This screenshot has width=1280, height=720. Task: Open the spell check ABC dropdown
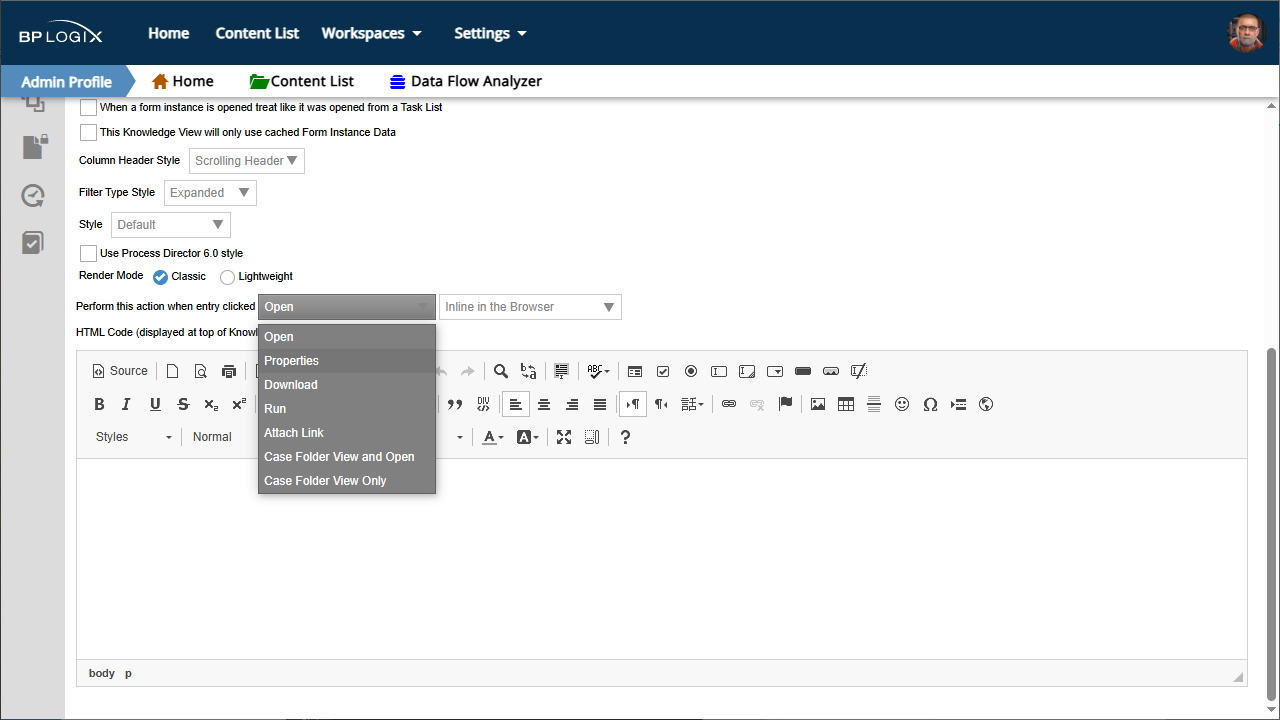598,371
